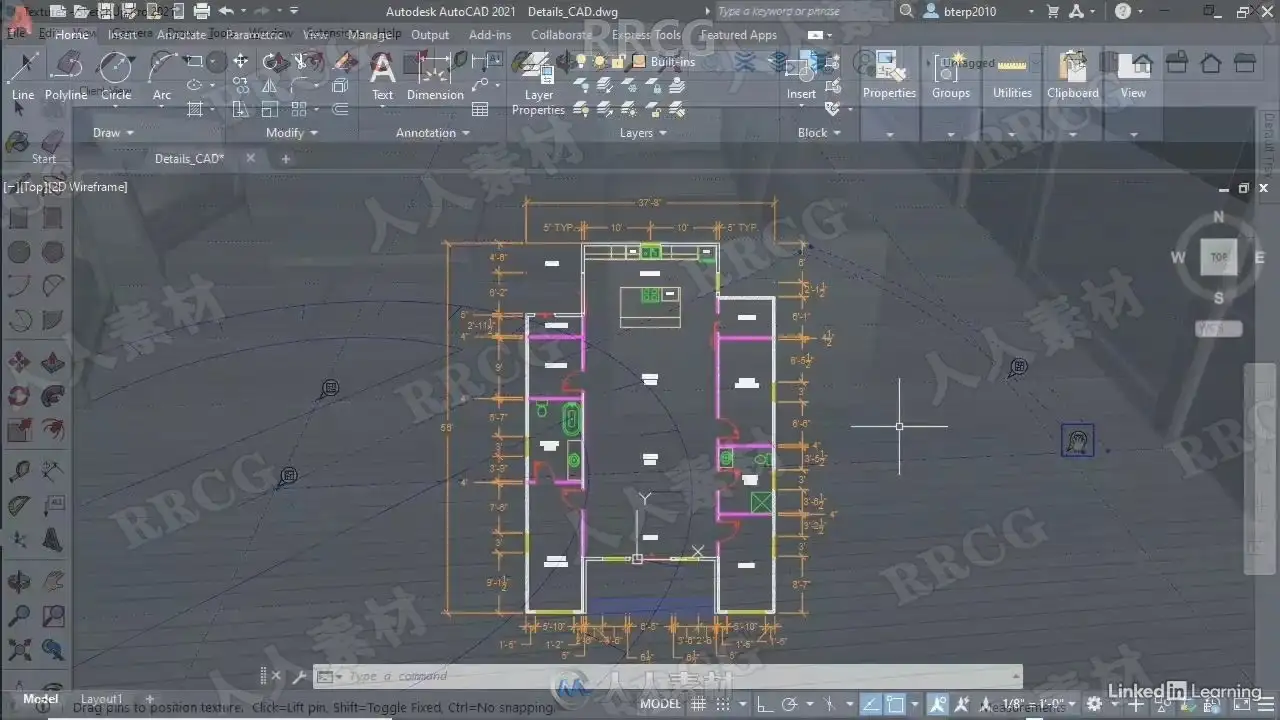Open Layer Properties manager
Viewport: 1280px width, 720px height.
point(538,82)
